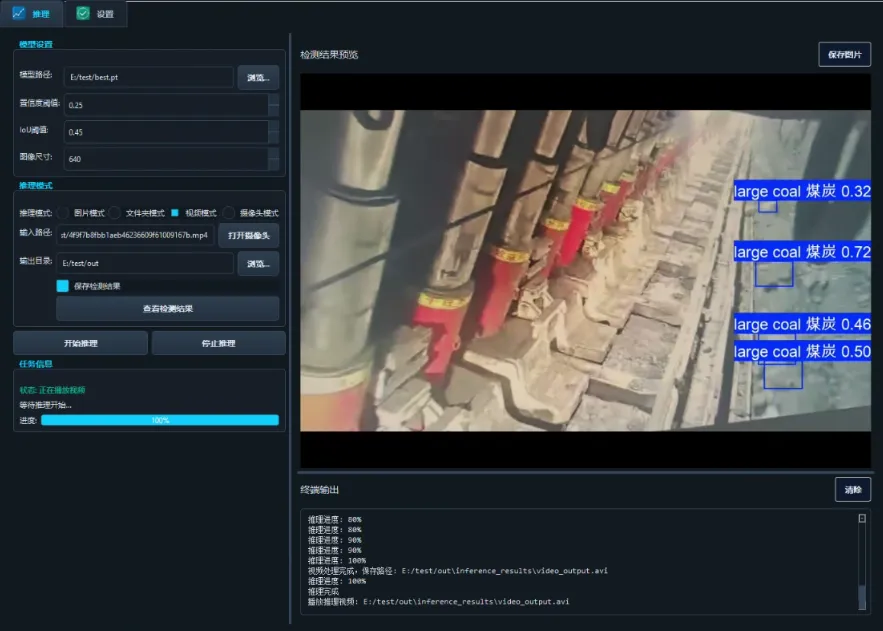
Task: Click the detection preview video frame
Action: pyautogui.click(x=585, y=270)
